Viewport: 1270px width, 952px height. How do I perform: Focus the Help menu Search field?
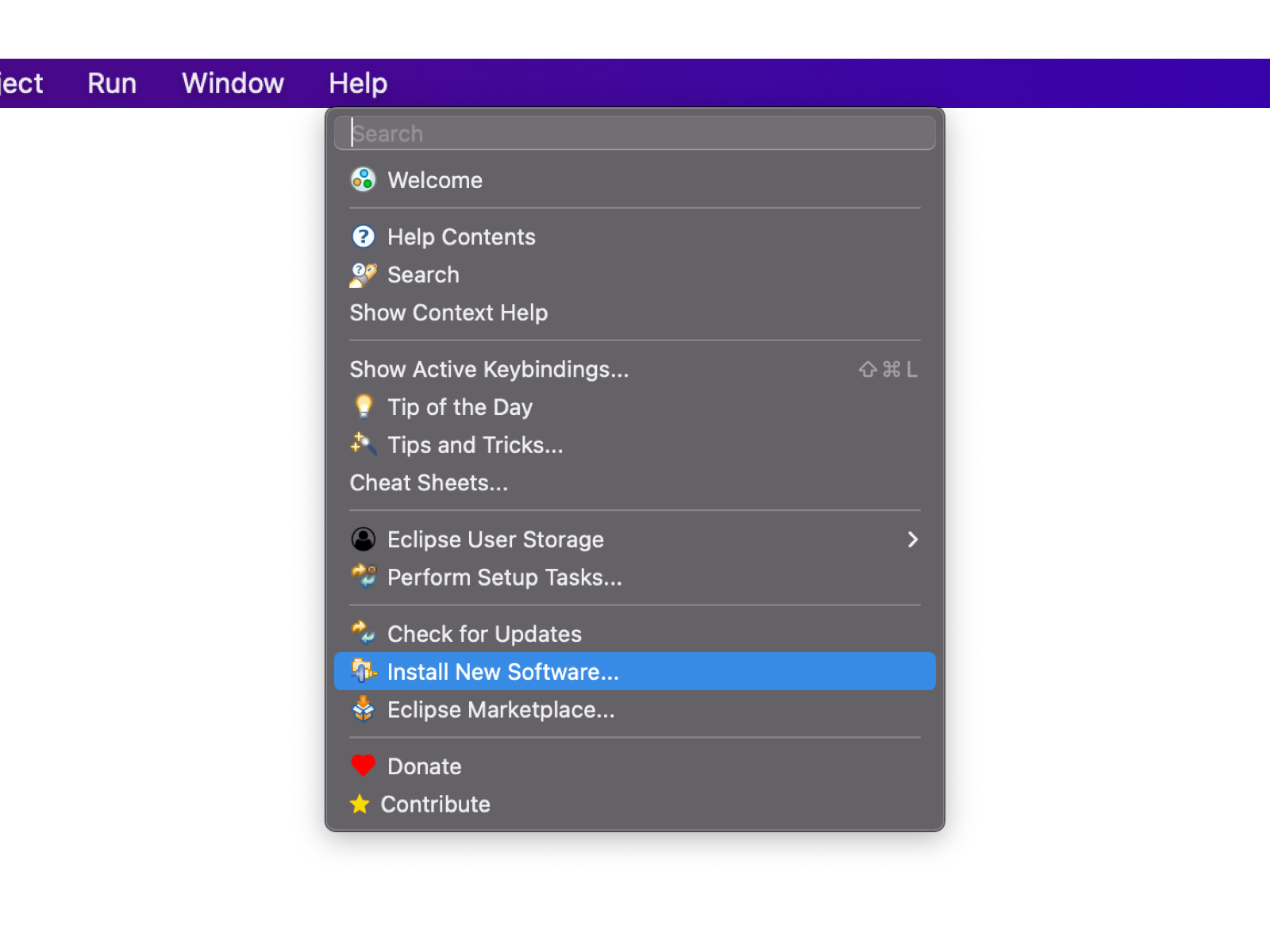635,133
